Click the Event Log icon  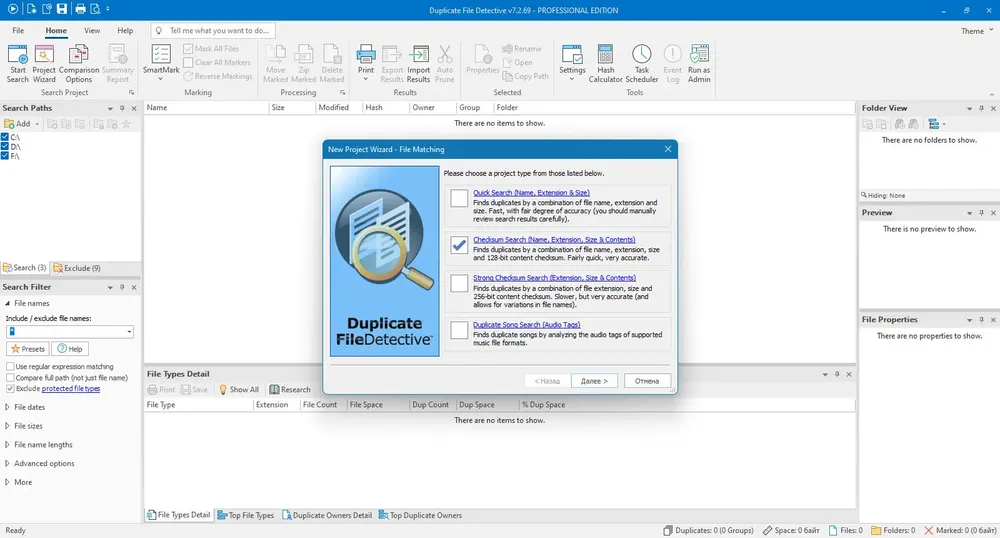672,64
